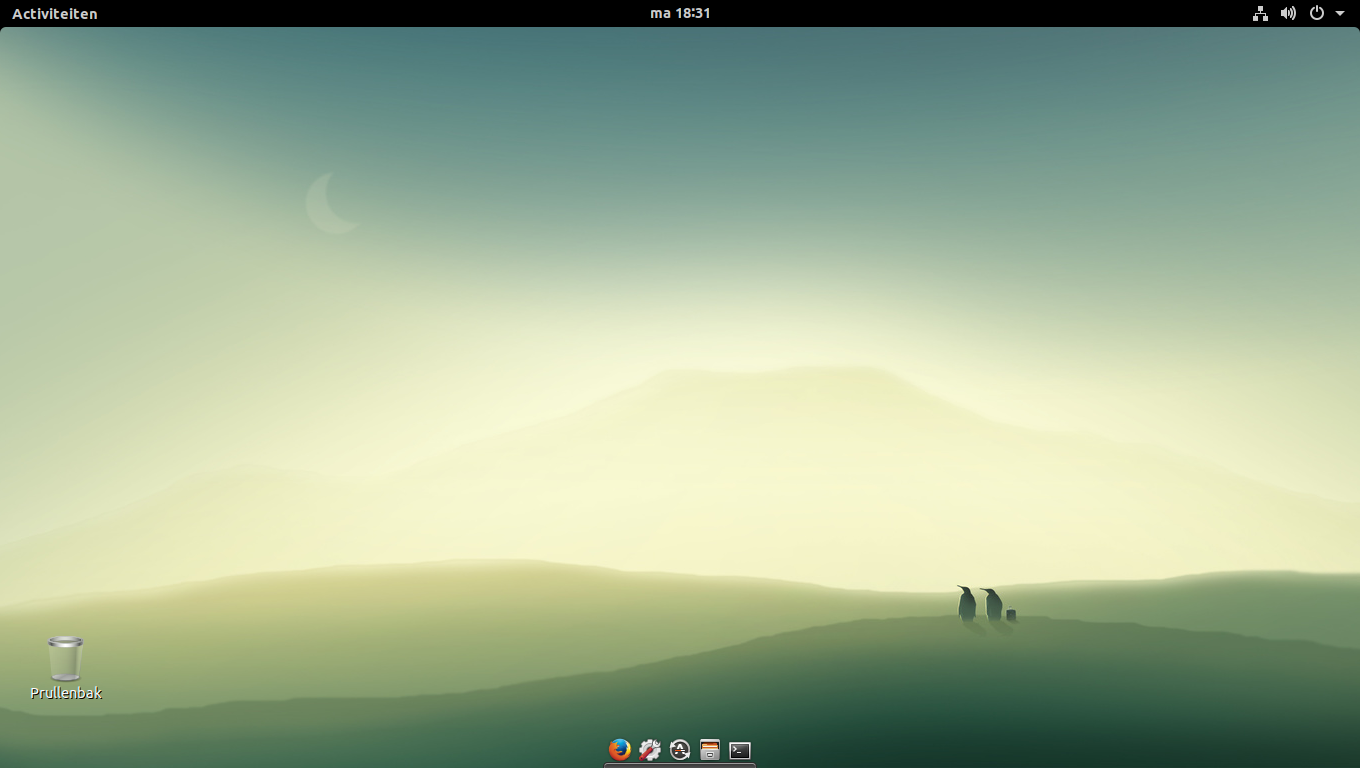Open the Prullenbak trash icon
Image resolution: width=1360 pixels, height=768 pixels.
(66, 658)
